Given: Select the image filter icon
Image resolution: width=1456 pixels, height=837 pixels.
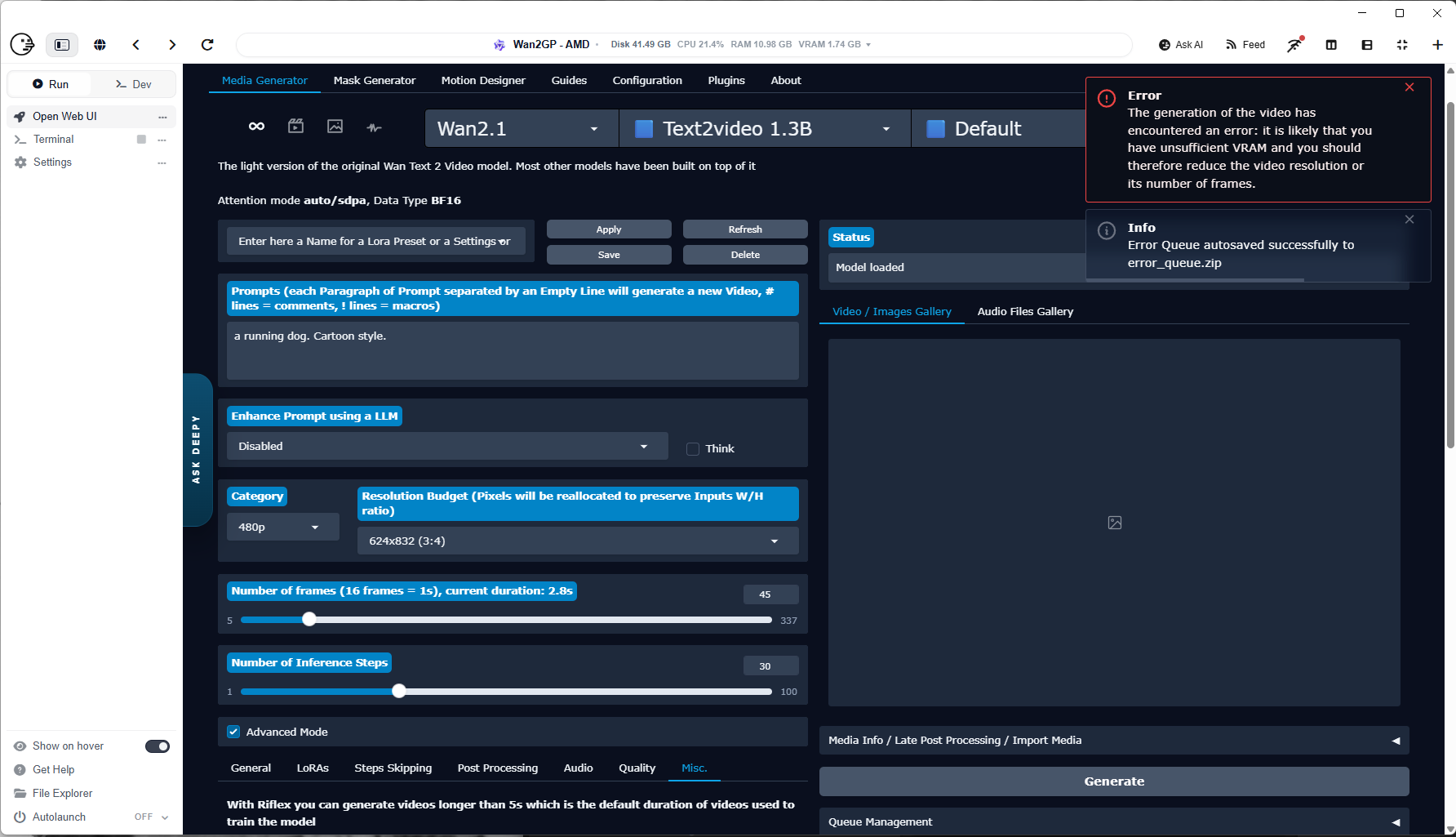Looking at the screenshot, I should click(x=335, y=127).
